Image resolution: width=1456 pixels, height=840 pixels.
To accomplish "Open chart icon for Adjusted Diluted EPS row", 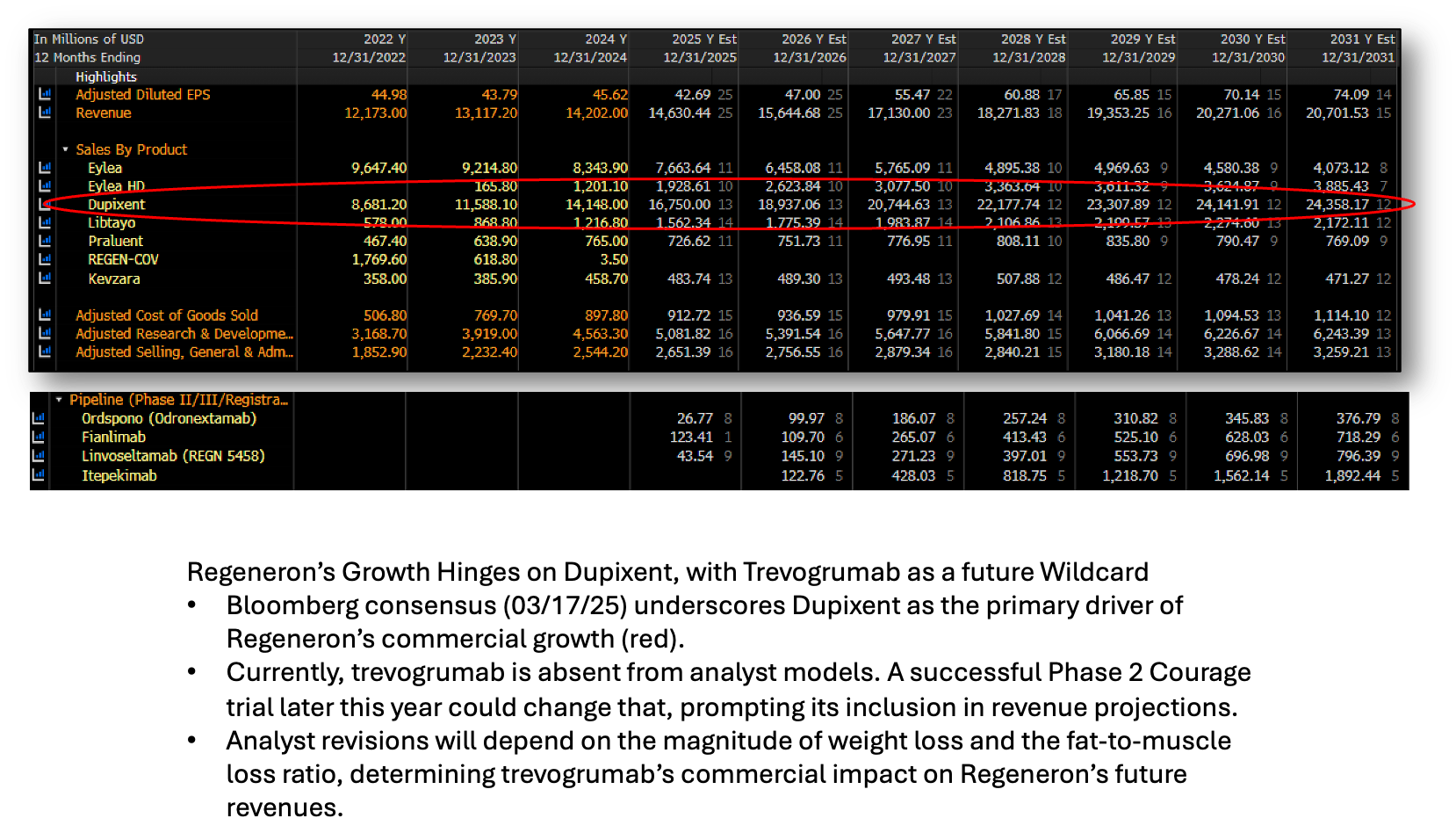I will click(x=45, y=94).
